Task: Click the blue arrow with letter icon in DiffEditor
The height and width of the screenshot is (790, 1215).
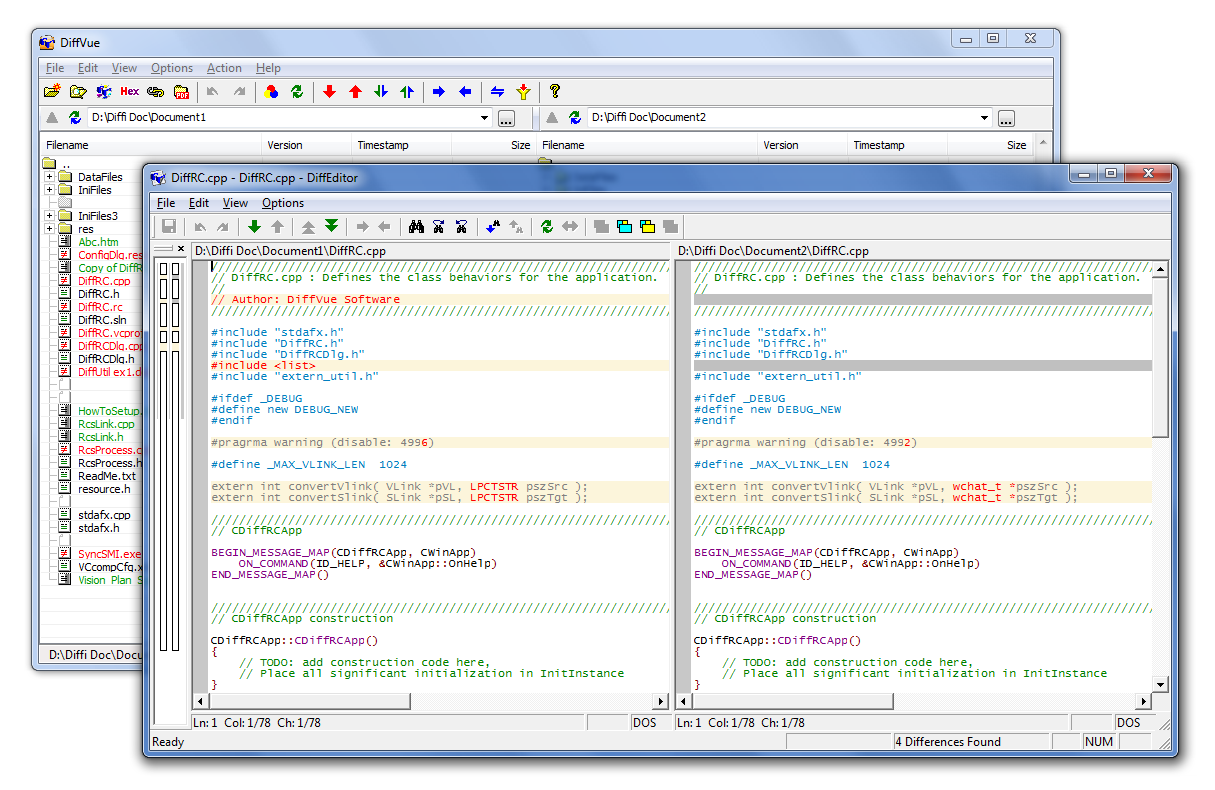Action: click(492, 227)
